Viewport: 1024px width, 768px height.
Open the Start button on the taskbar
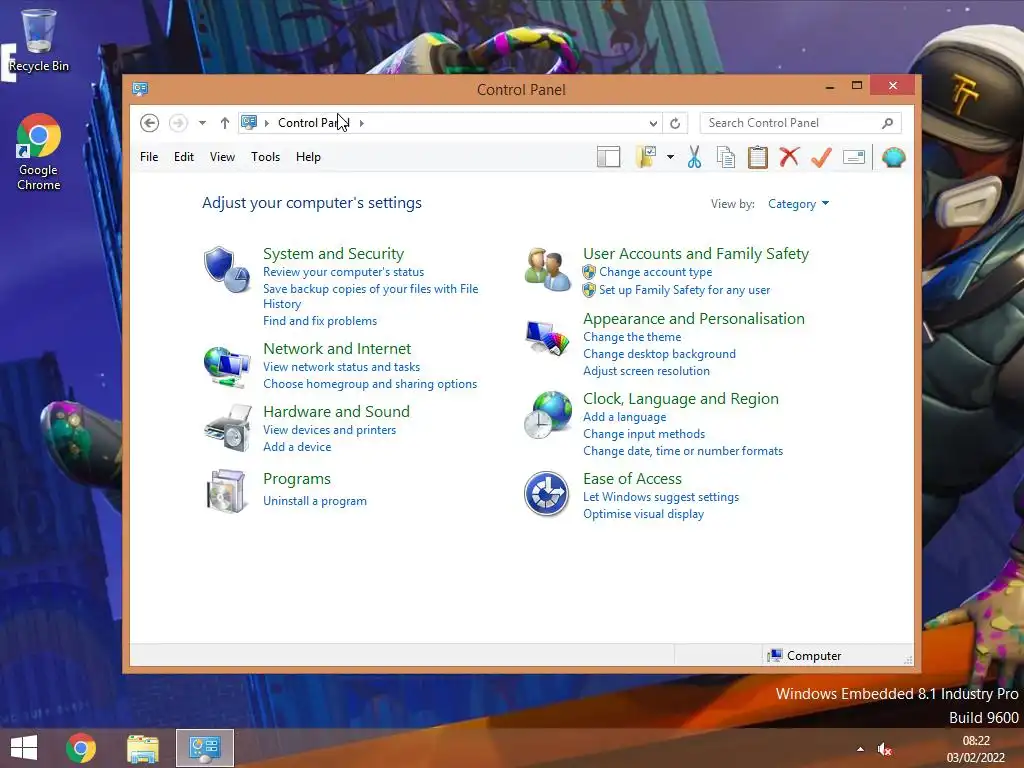click(x=24, y=748)
